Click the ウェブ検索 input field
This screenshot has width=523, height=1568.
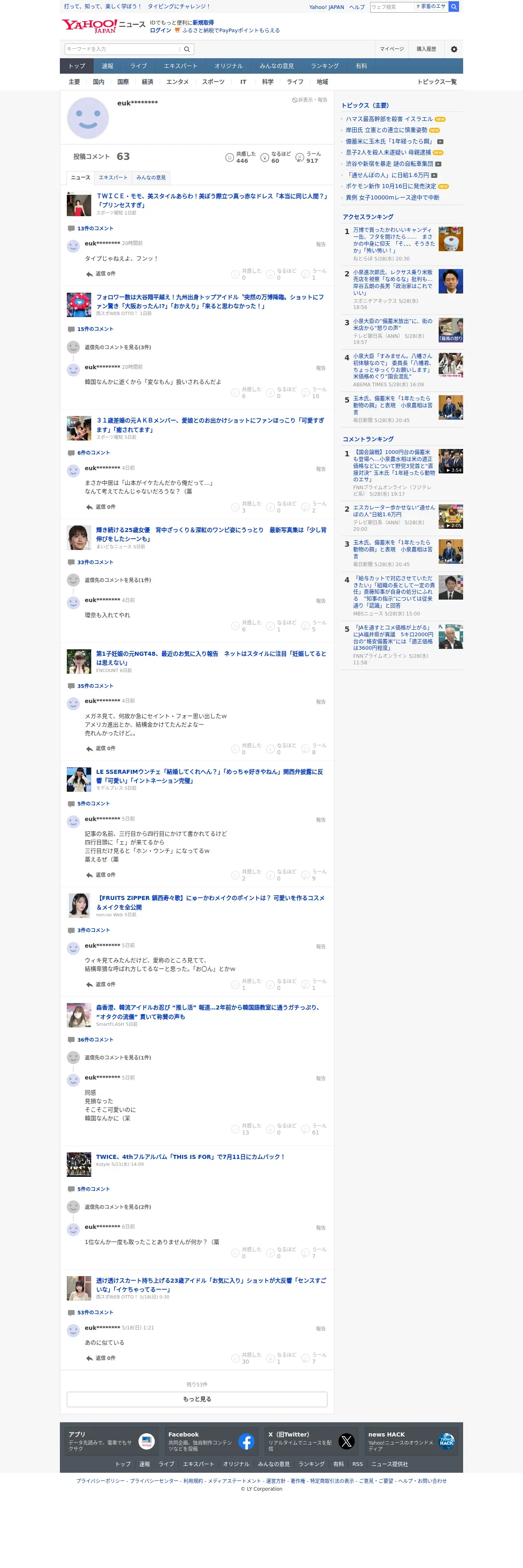(x=392, y=7)
